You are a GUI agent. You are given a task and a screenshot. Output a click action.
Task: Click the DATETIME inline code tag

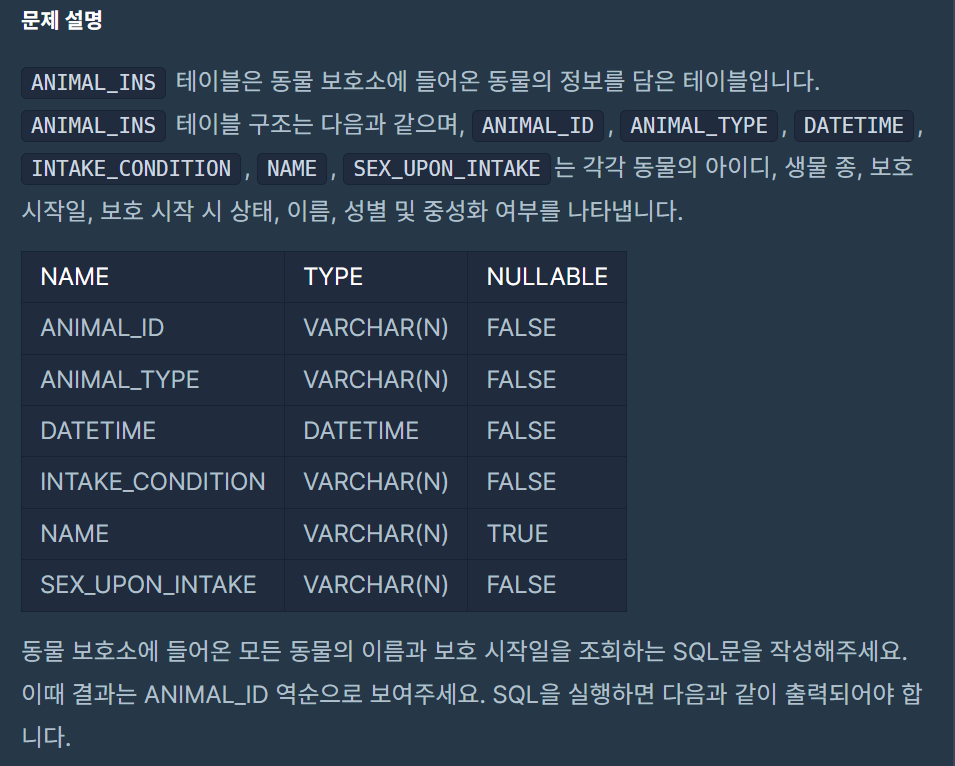coord(853,125)
